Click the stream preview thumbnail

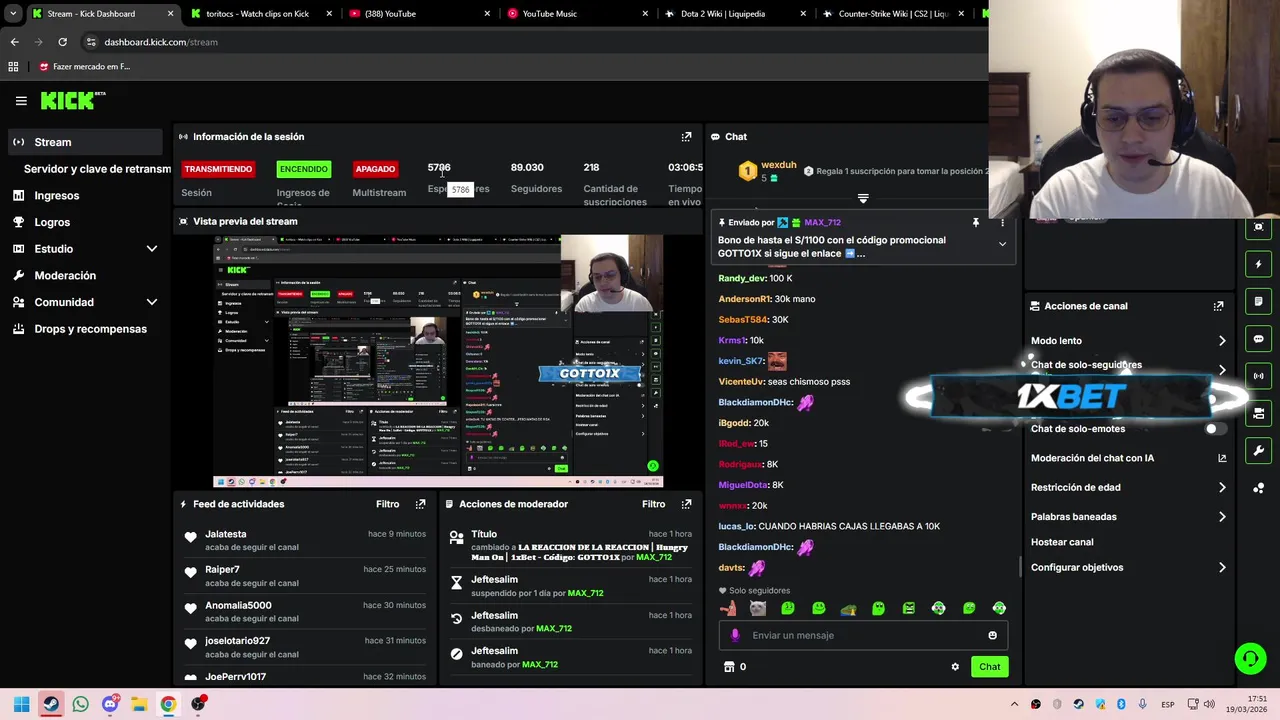point(438,361)
